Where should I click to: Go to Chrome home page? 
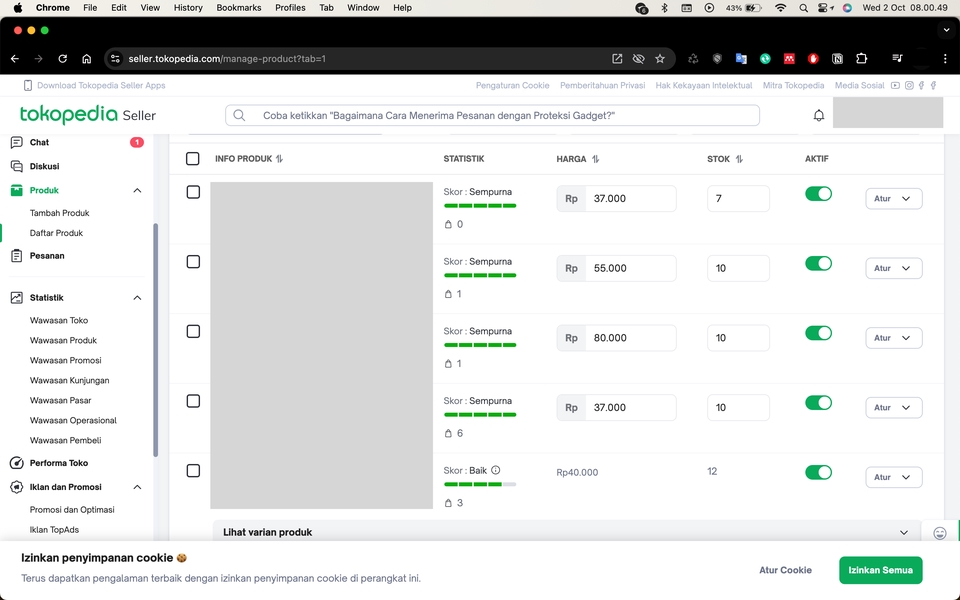pyautogui.click(x=86, y=59)
